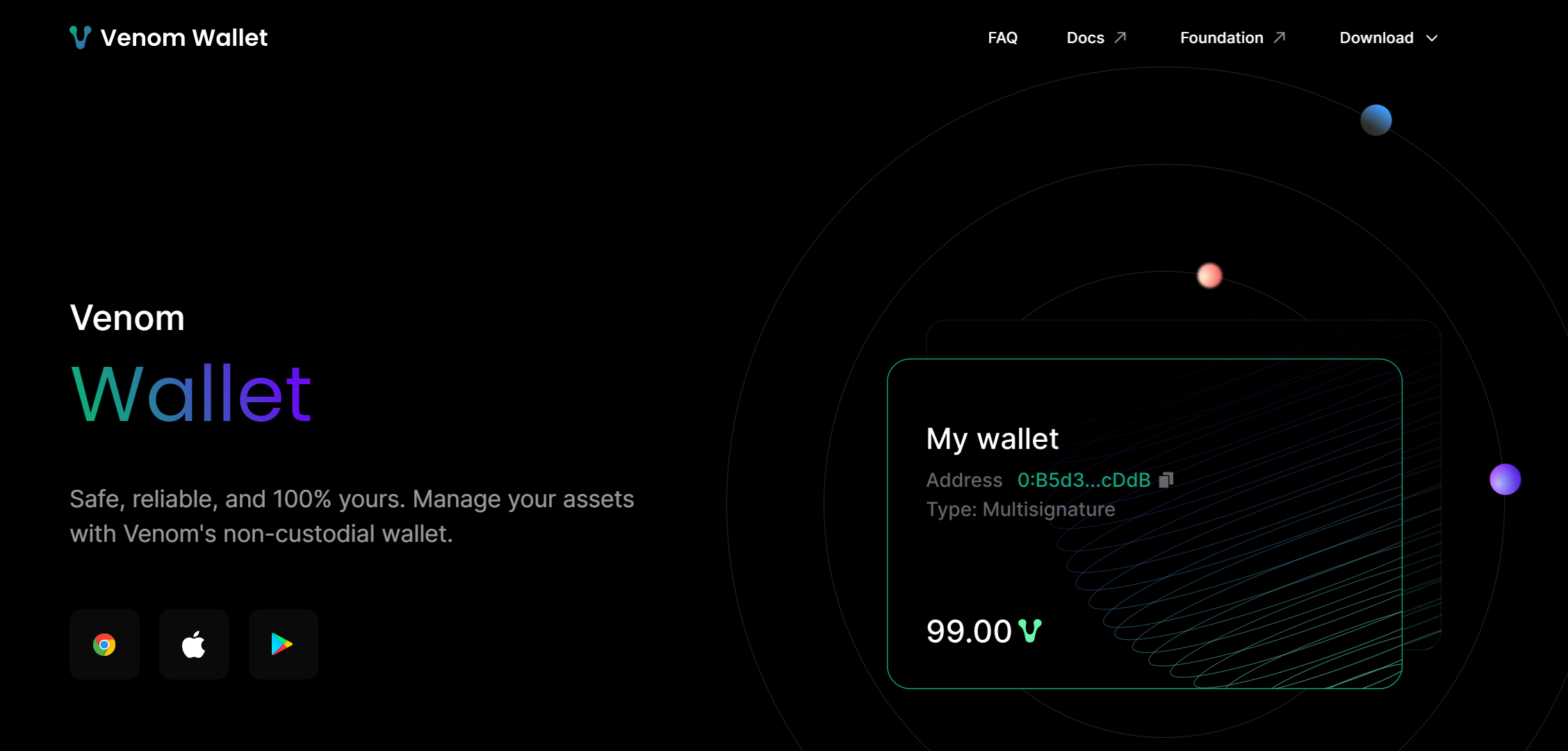Open the FAQ page
Screen dimensions: 1568x751
(x=1002, y=38)
